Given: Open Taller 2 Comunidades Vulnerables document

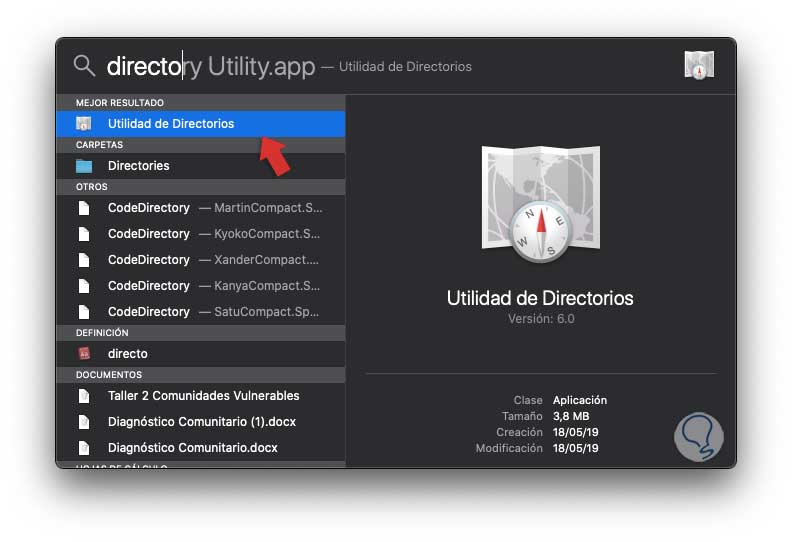Looking at the screenshot, I should click(201, 396).
